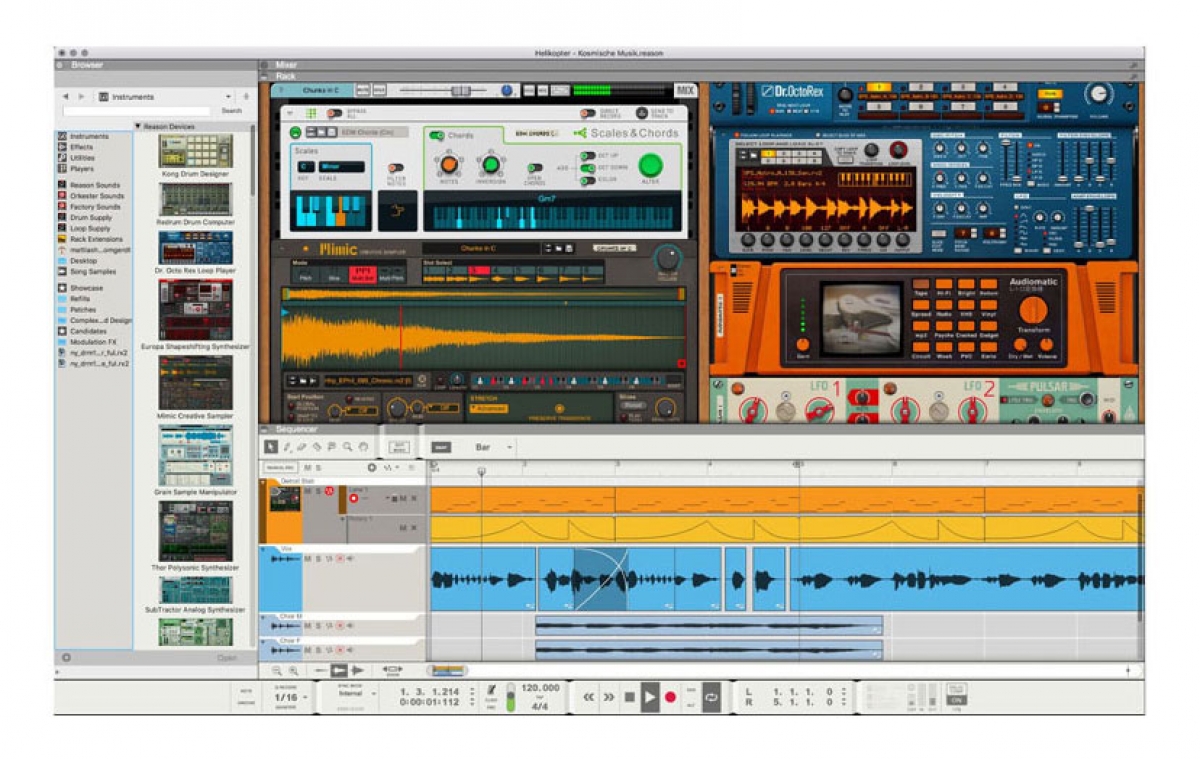This screenshot has width=1200, height=759.
Task: Click the Play button in transport
Action: pos(650,696)
